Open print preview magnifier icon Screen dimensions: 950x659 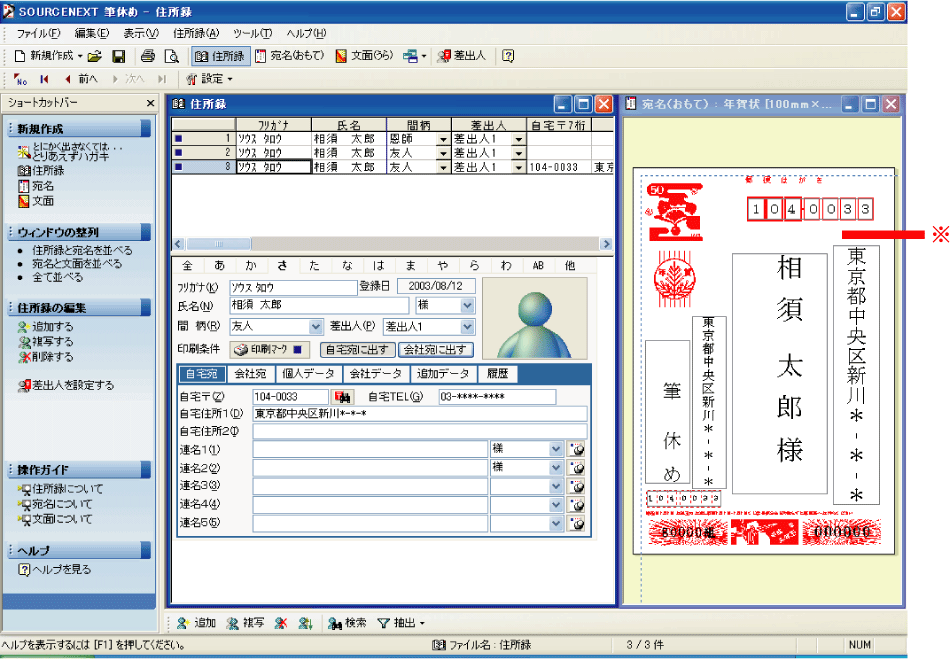pos(172,56)
